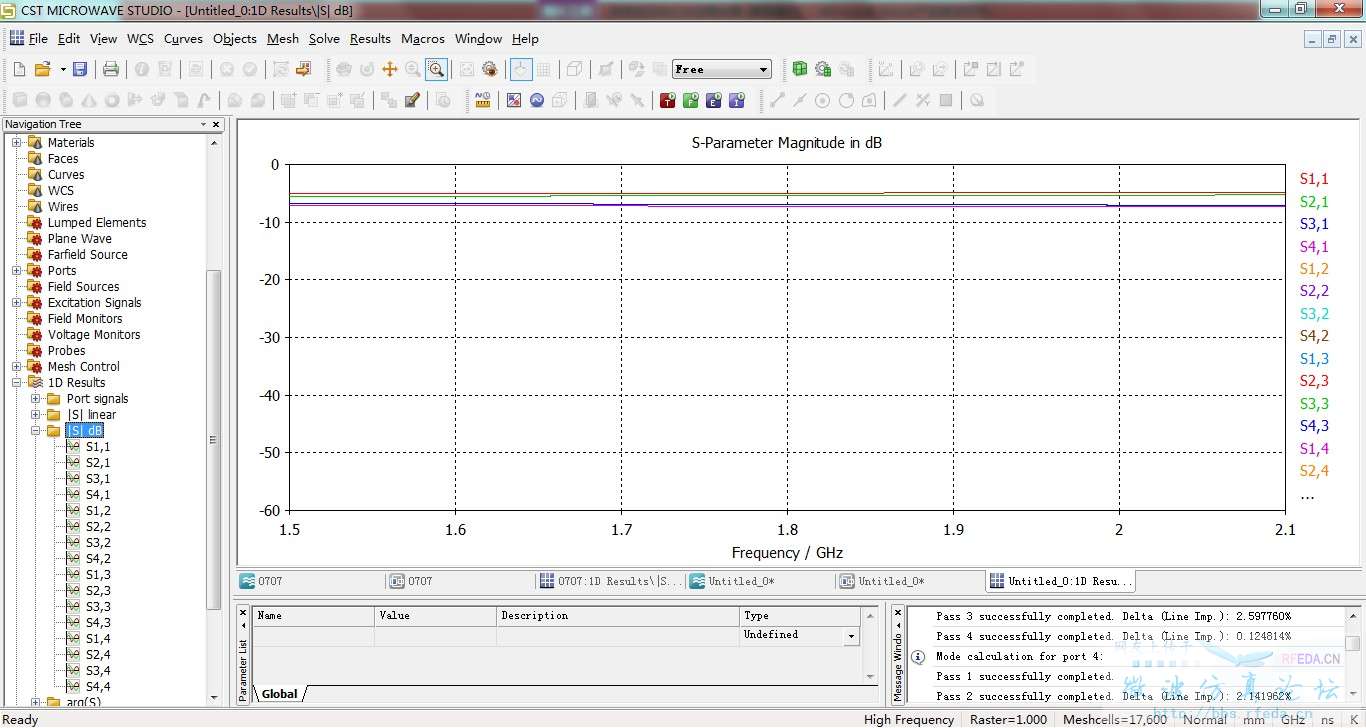Select the Voltage Monitors tree item
This screenshot has width=1366, height=728.
point(94,335)
